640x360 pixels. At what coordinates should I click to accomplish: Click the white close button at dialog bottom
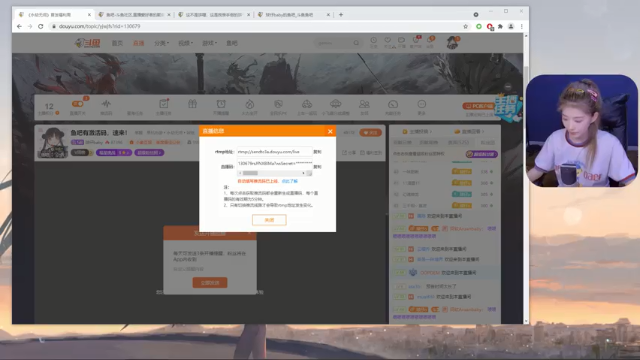[x=269, y=220]
